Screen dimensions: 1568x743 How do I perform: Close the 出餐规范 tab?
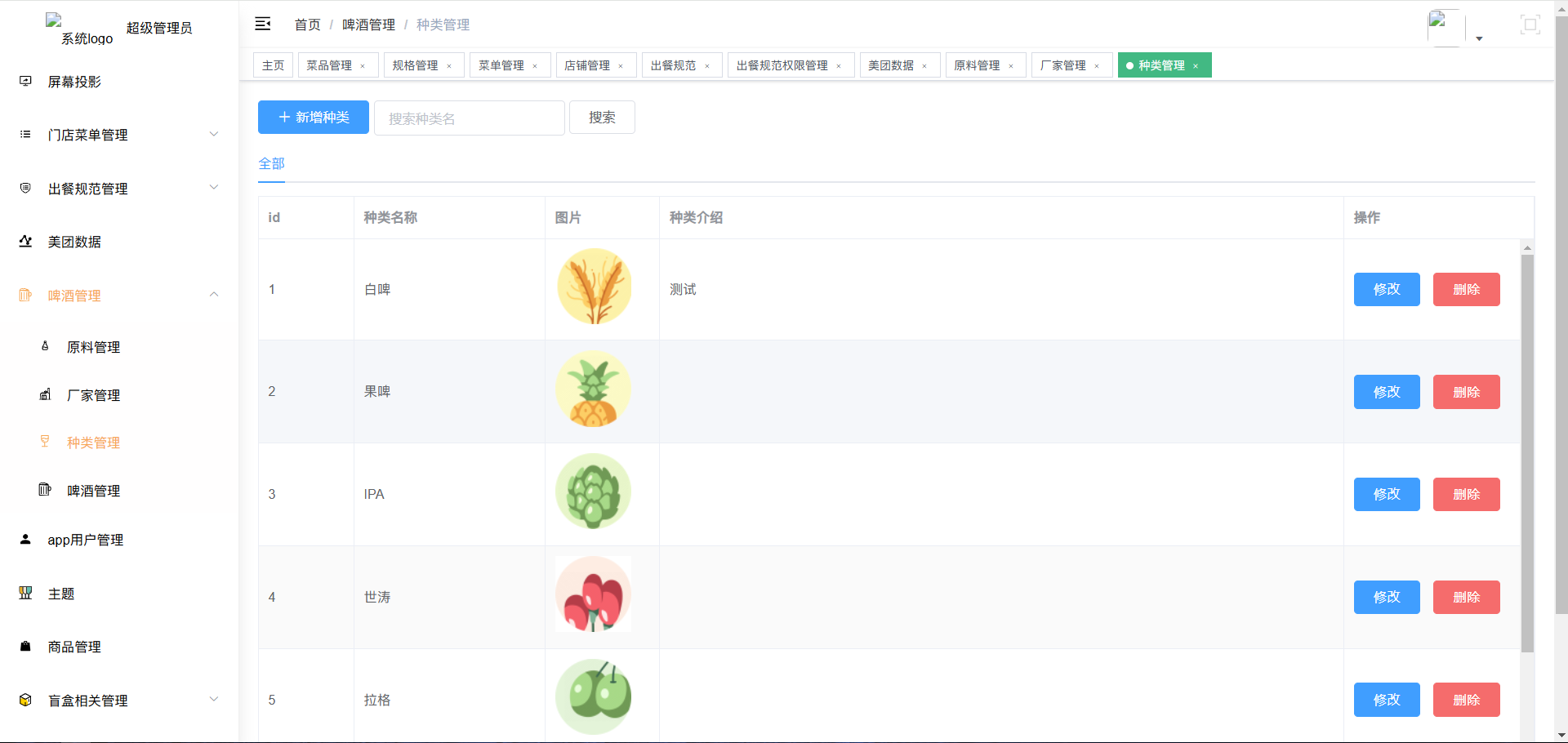(x=707, y=66)
